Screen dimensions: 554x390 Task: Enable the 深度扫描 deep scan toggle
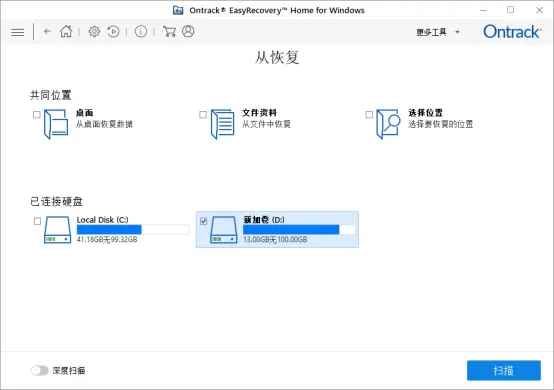coord(40,371)
